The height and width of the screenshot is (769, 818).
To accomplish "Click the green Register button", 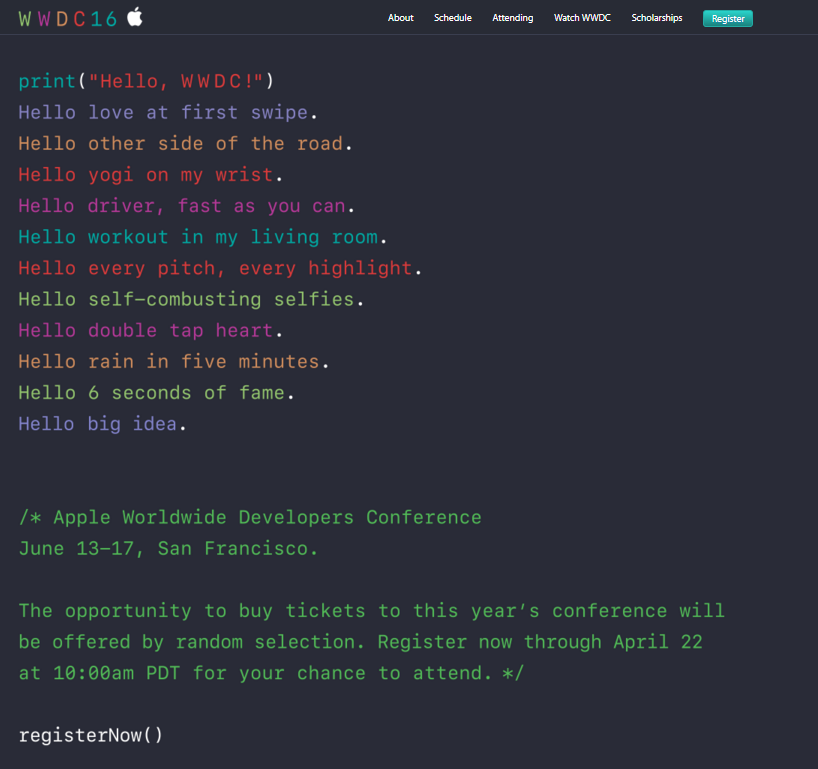I will 728,18.
